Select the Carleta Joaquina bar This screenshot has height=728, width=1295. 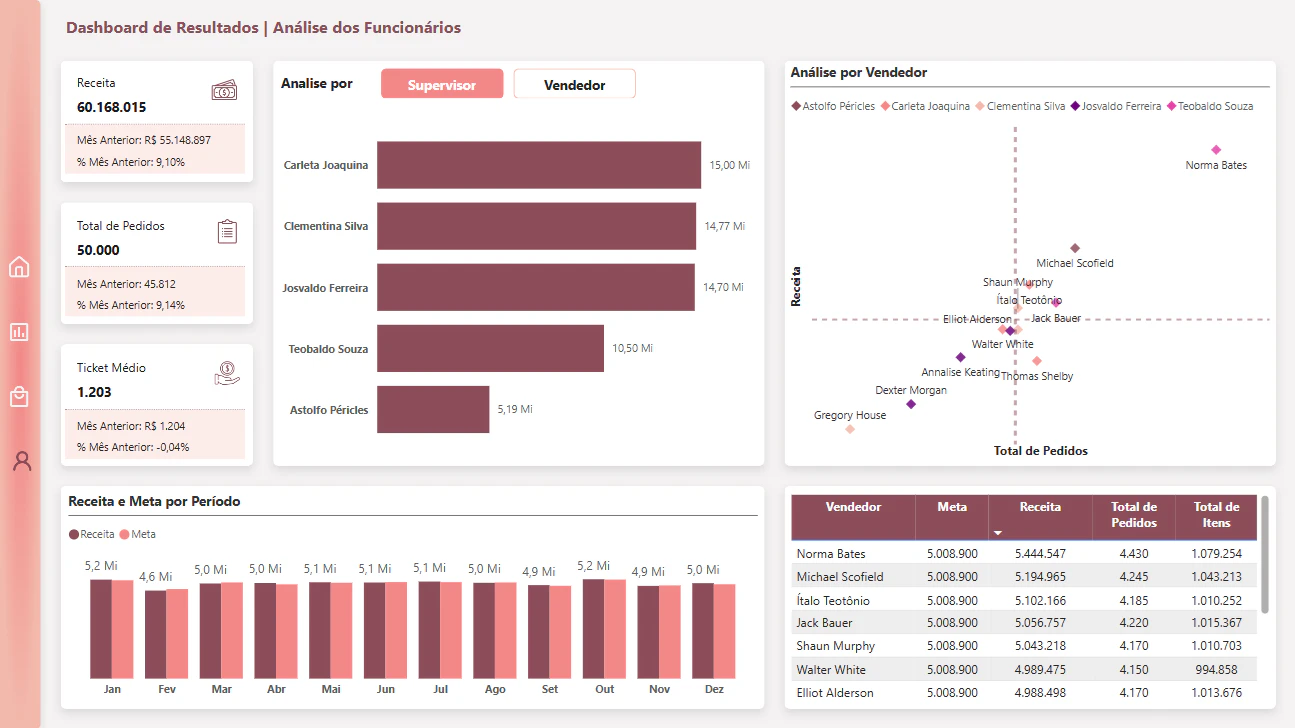tap(539, 165)
